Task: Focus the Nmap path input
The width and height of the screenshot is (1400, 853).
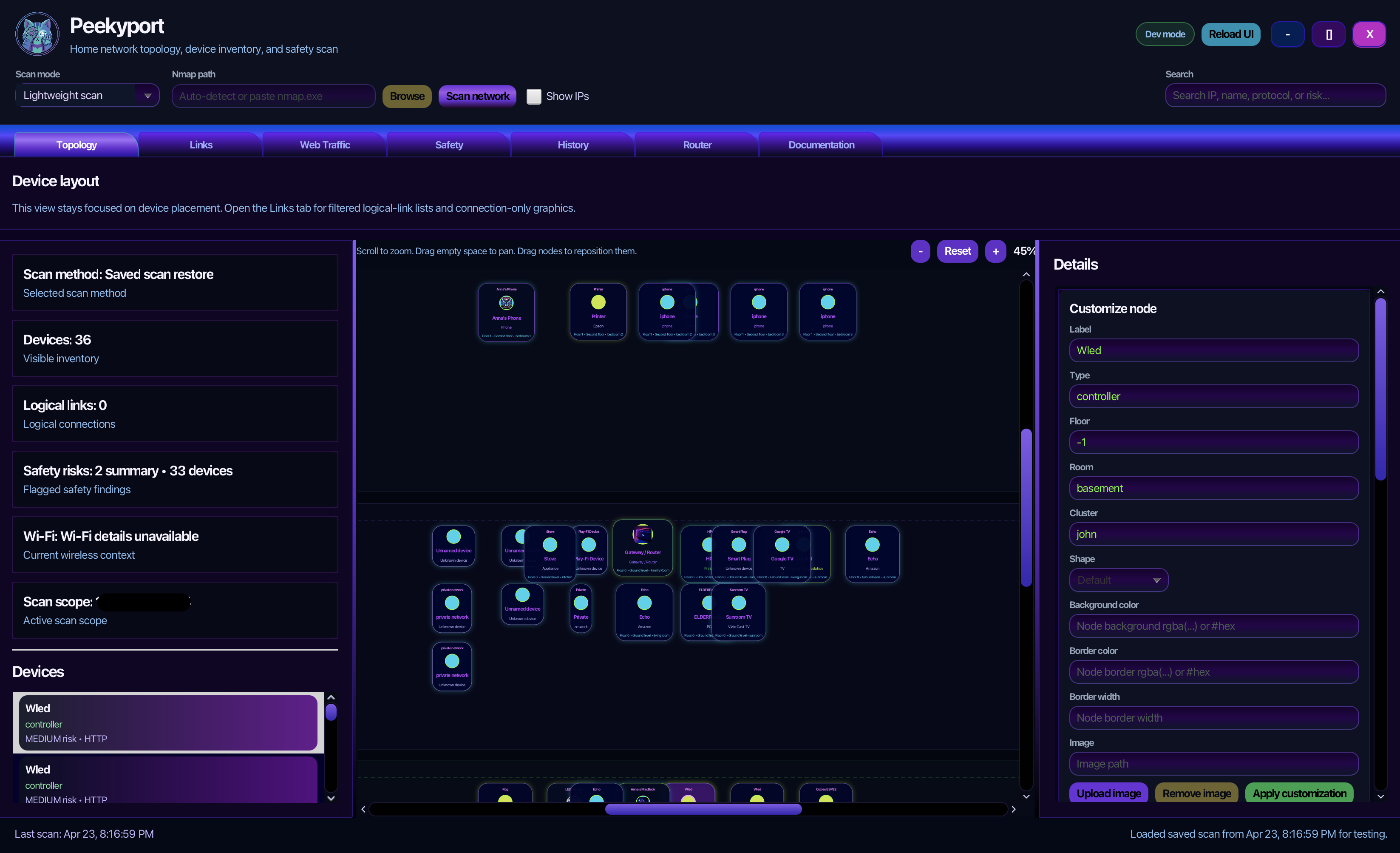Action: (273, 96)
